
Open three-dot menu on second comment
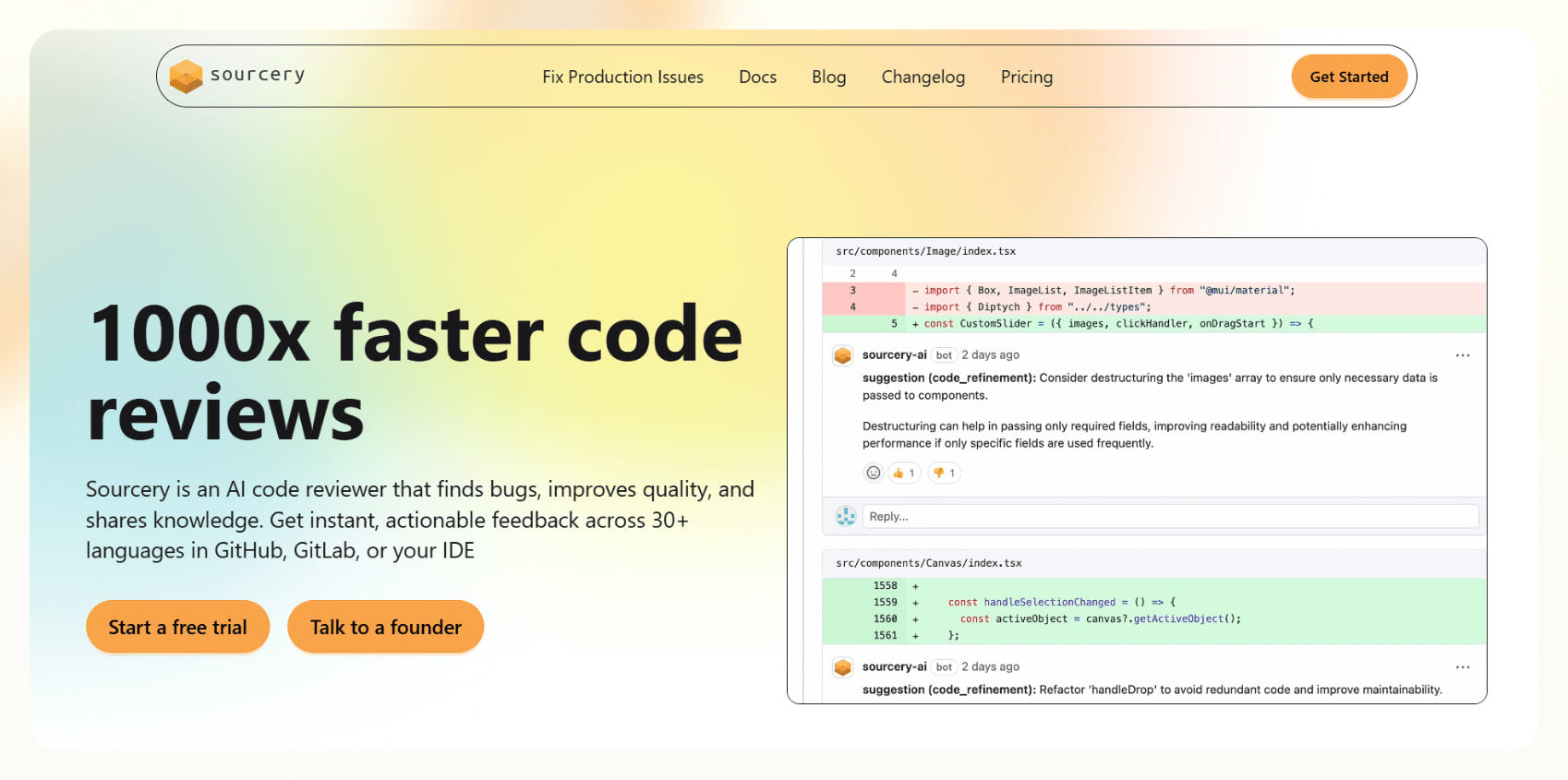pyautogui.click(x=1463, y=666)
